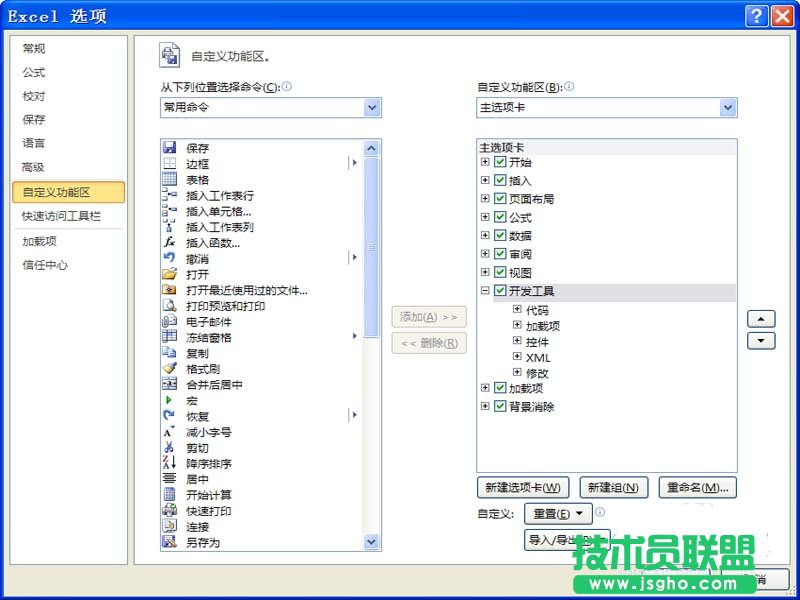This screenshot has width=800, height=600.
Task: Click command list scroll-down arrow
Action: point(371,542)
